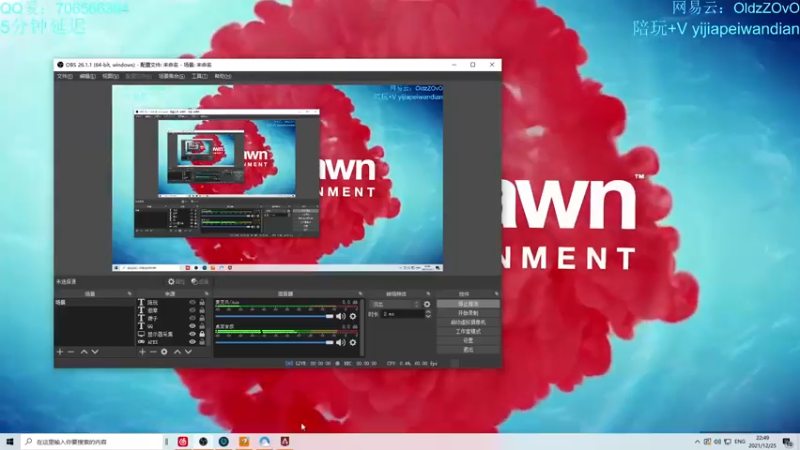Pop out the 混音器 dock via header icon
Viewport: 800px width, 450px height.
[x=360, y=294]
